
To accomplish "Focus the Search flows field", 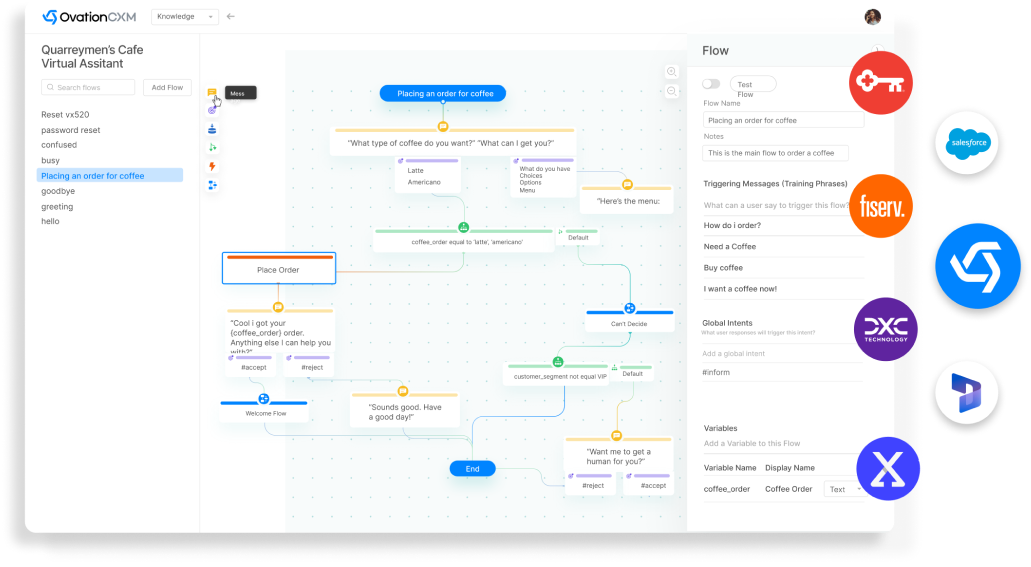I will [x=88, y=87].
